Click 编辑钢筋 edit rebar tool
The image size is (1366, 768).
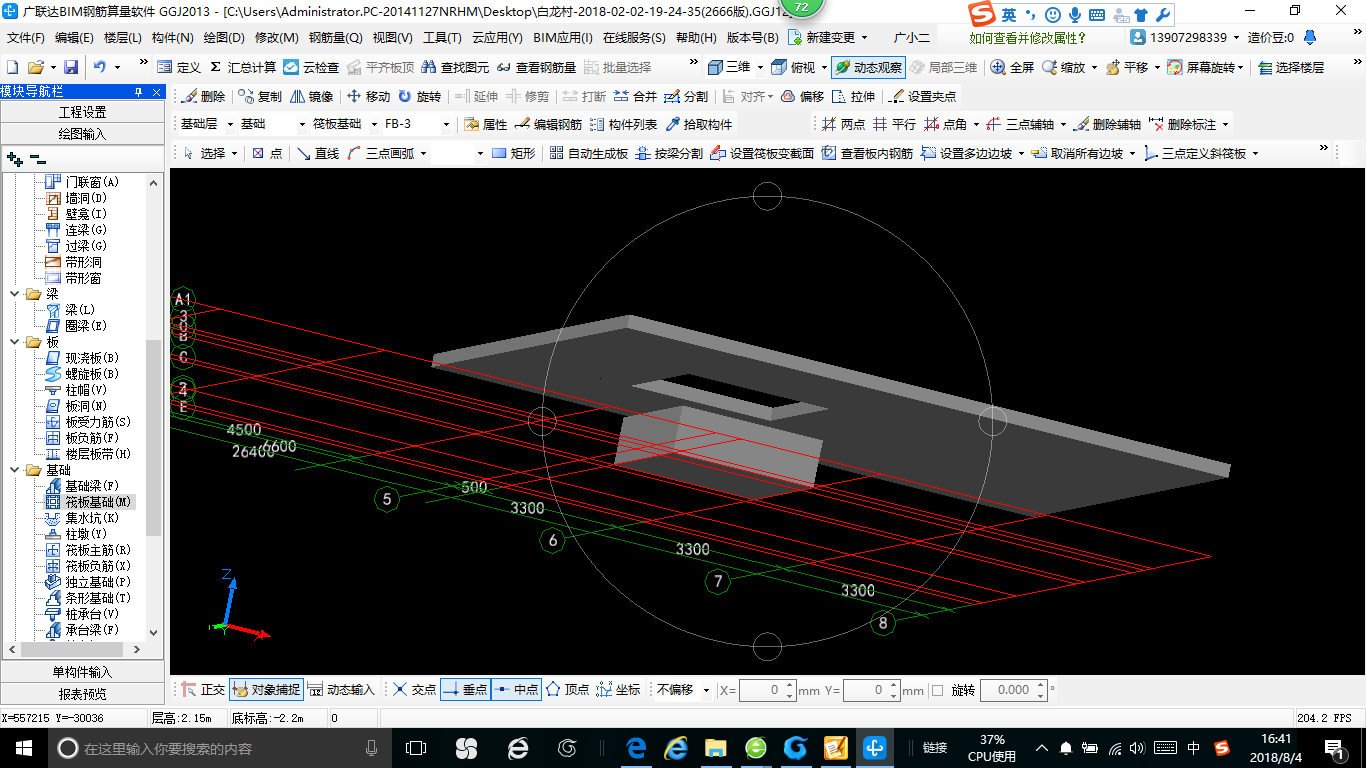point(548,124)
